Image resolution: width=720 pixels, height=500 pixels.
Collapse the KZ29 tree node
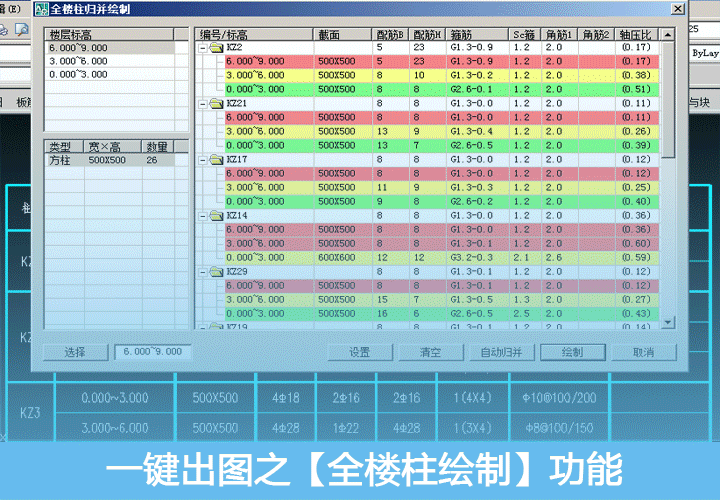(203, 271)
